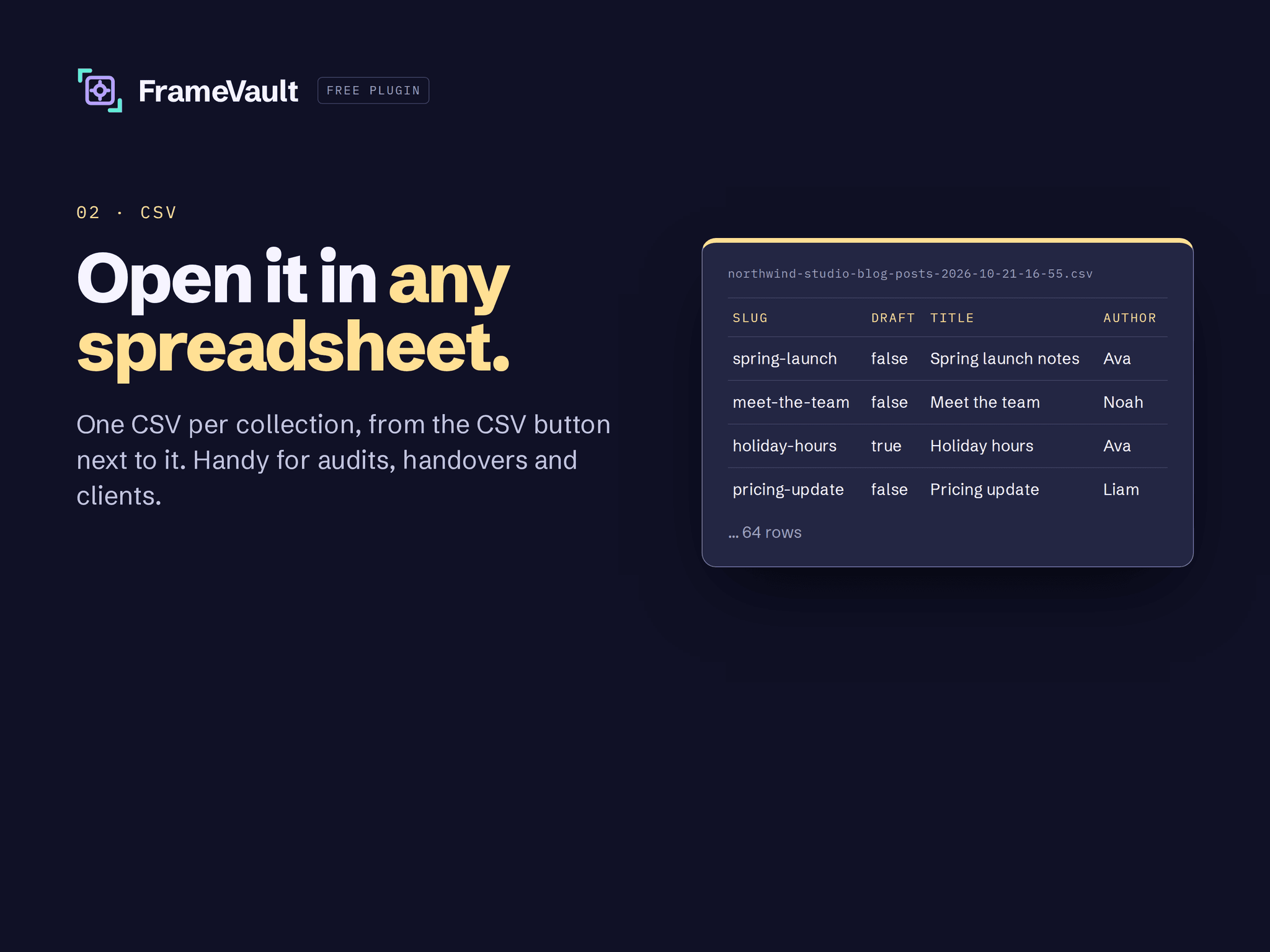Click the Liam author cell
1270x952 pixels.
(1121, 490)
